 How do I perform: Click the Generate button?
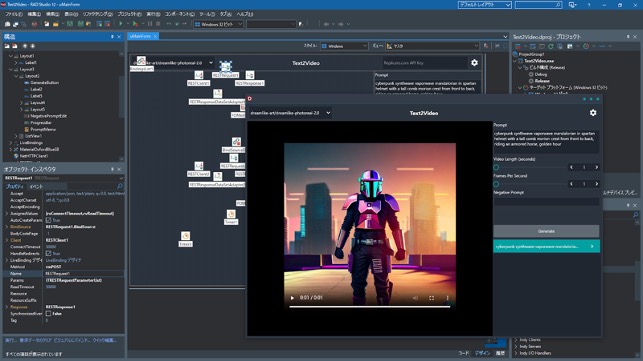click(x=546, y=231)
